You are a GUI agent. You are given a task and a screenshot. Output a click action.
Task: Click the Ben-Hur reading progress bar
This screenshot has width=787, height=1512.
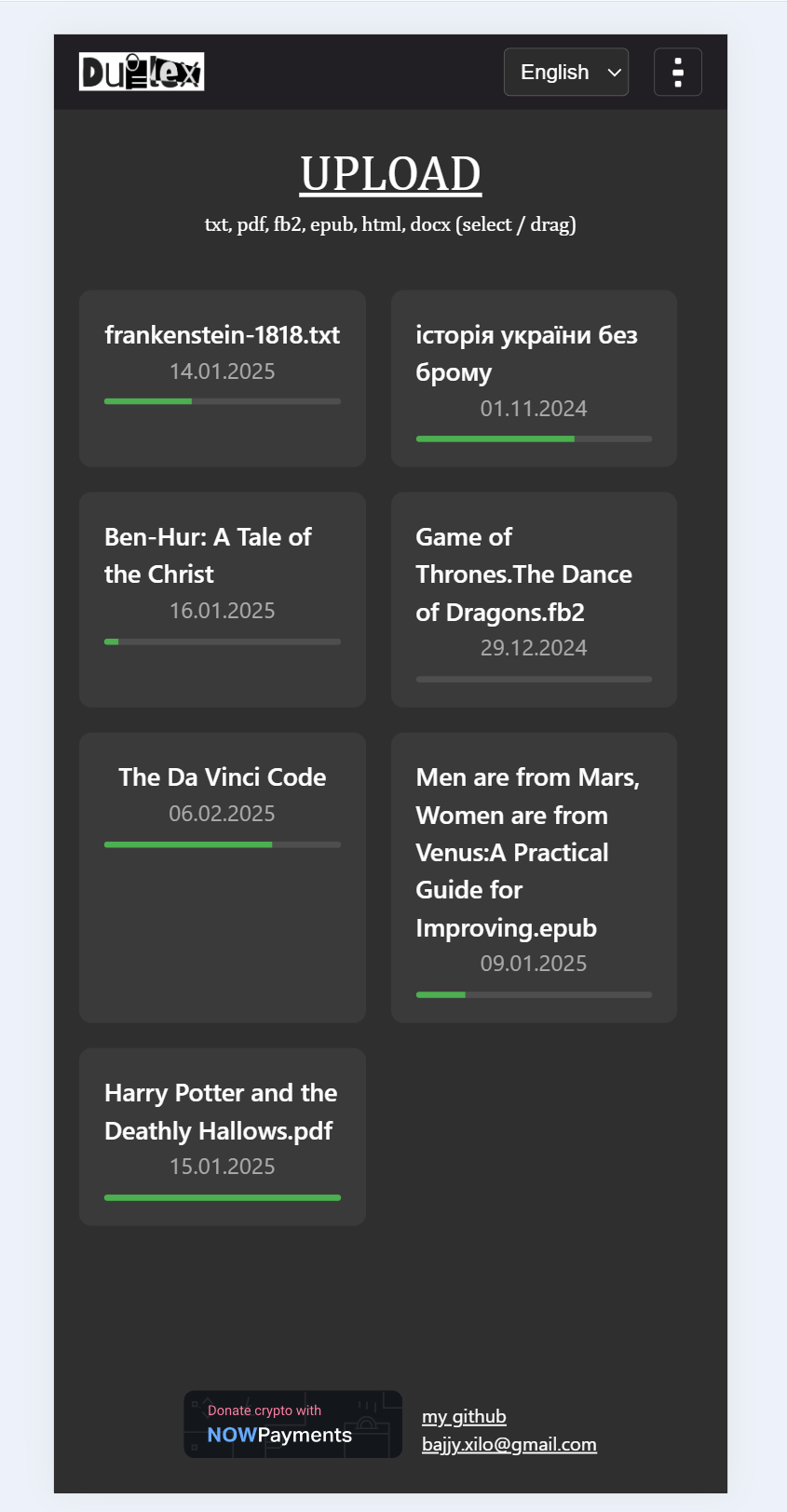pyautogui.click(x=222, y=641)
